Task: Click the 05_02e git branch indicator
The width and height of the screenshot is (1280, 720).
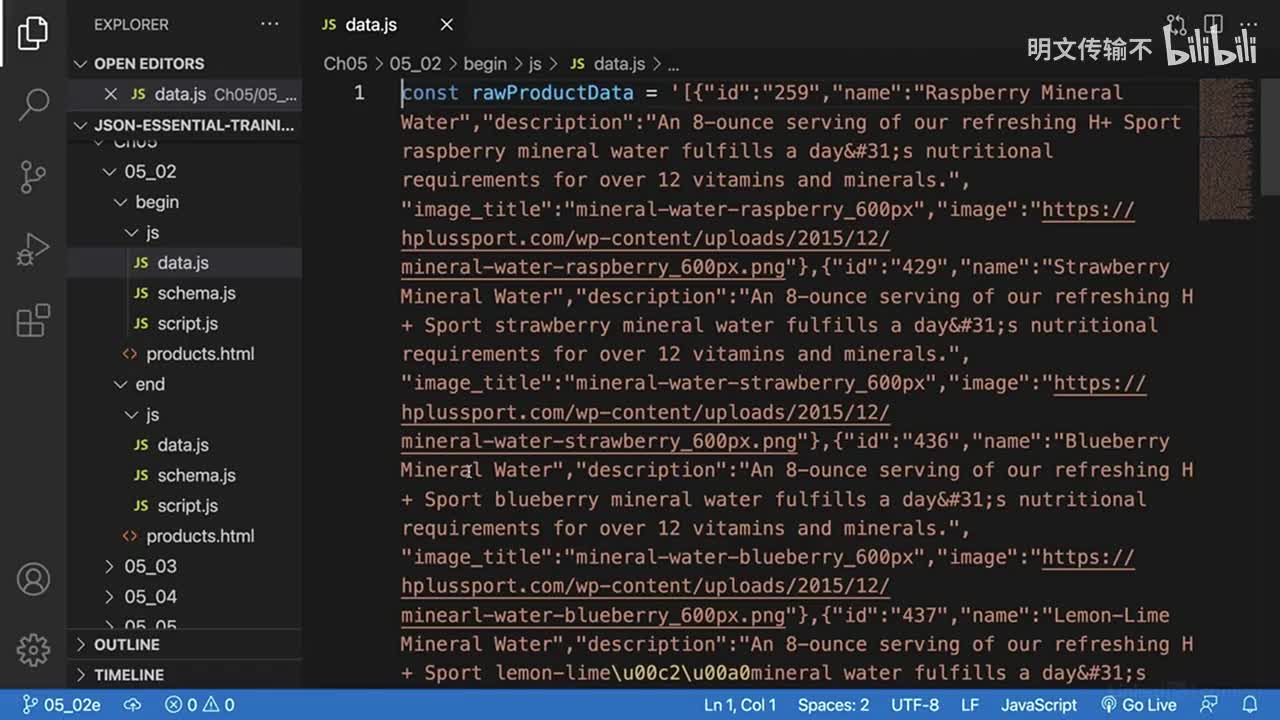Action: (x=62, y=705)
